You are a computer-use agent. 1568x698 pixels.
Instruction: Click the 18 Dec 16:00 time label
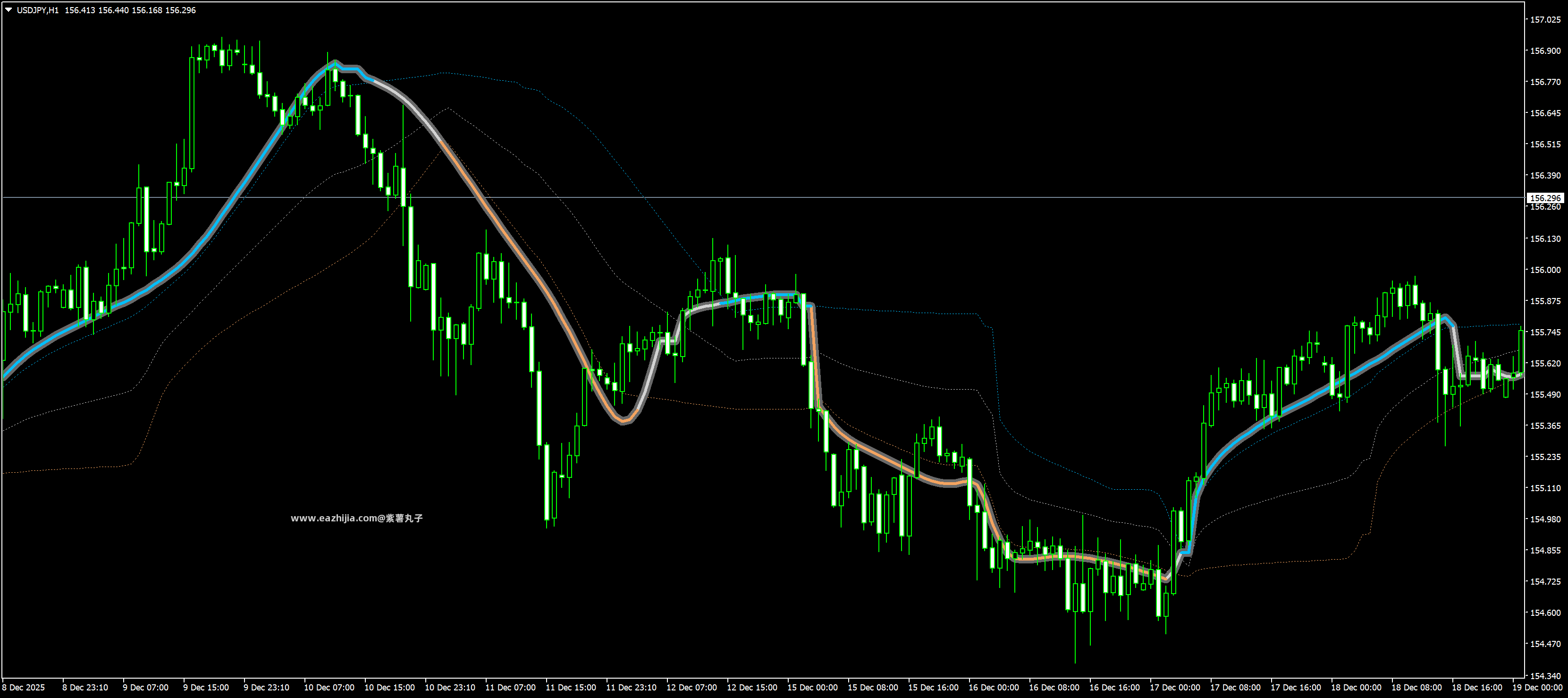click(x=1477, y=688)
